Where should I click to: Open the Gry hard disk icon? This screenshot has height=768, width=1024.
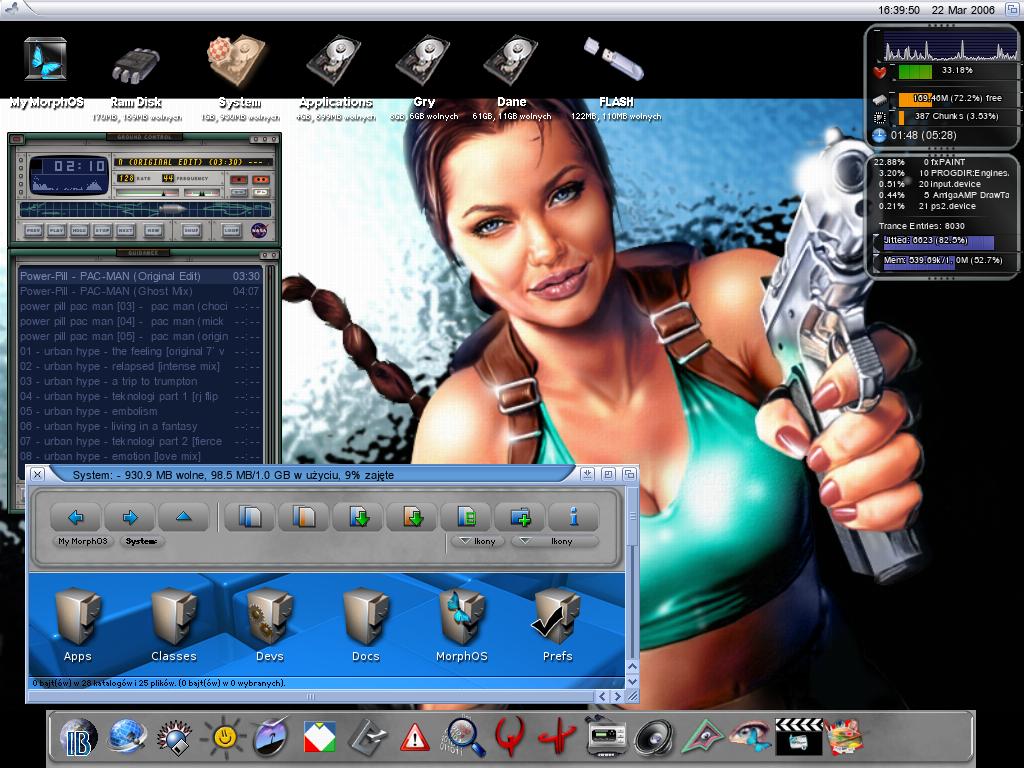(x=423, y=61)
